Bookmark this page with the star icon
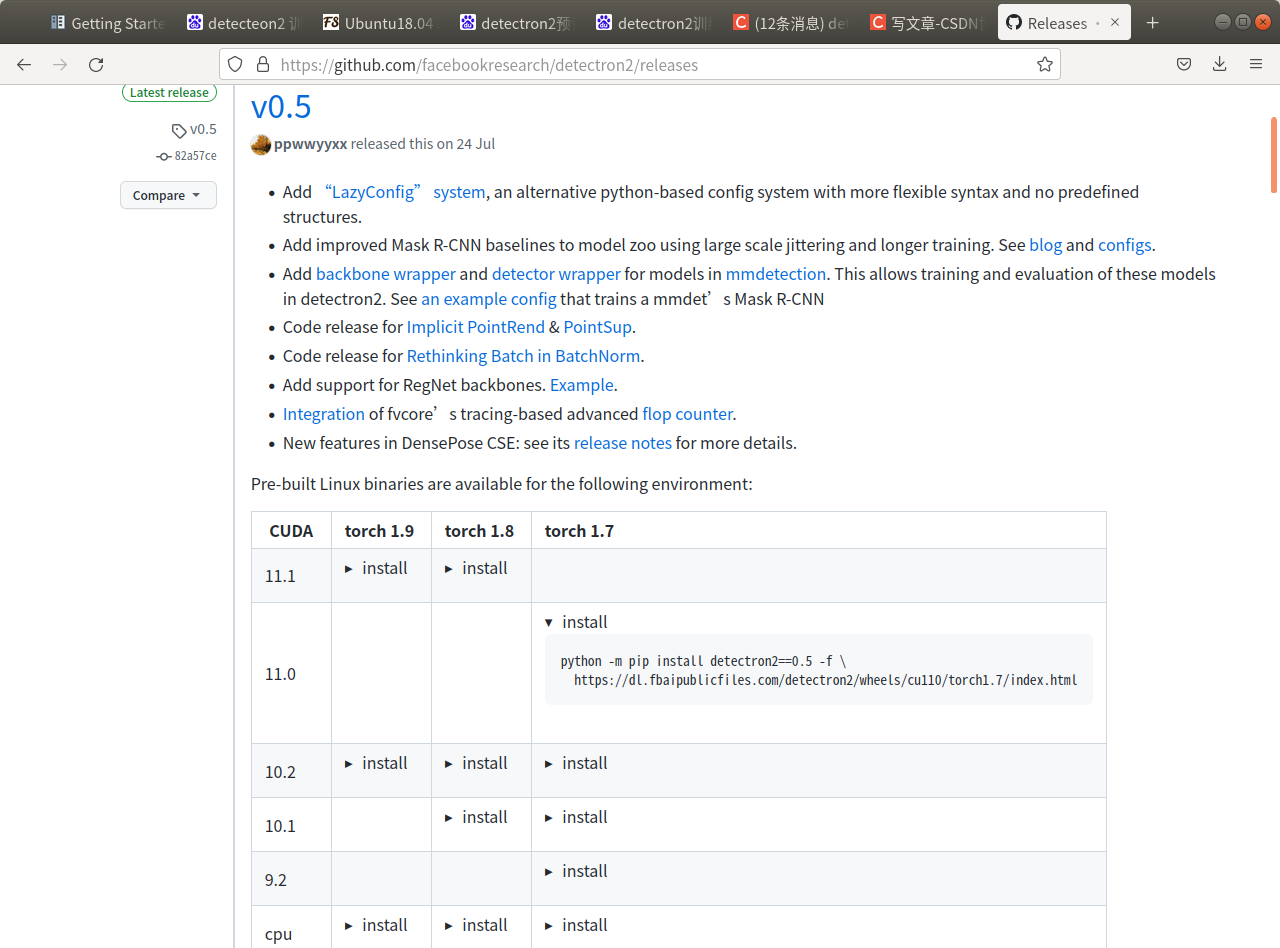1280x948 pixels. coord(1045,64)
